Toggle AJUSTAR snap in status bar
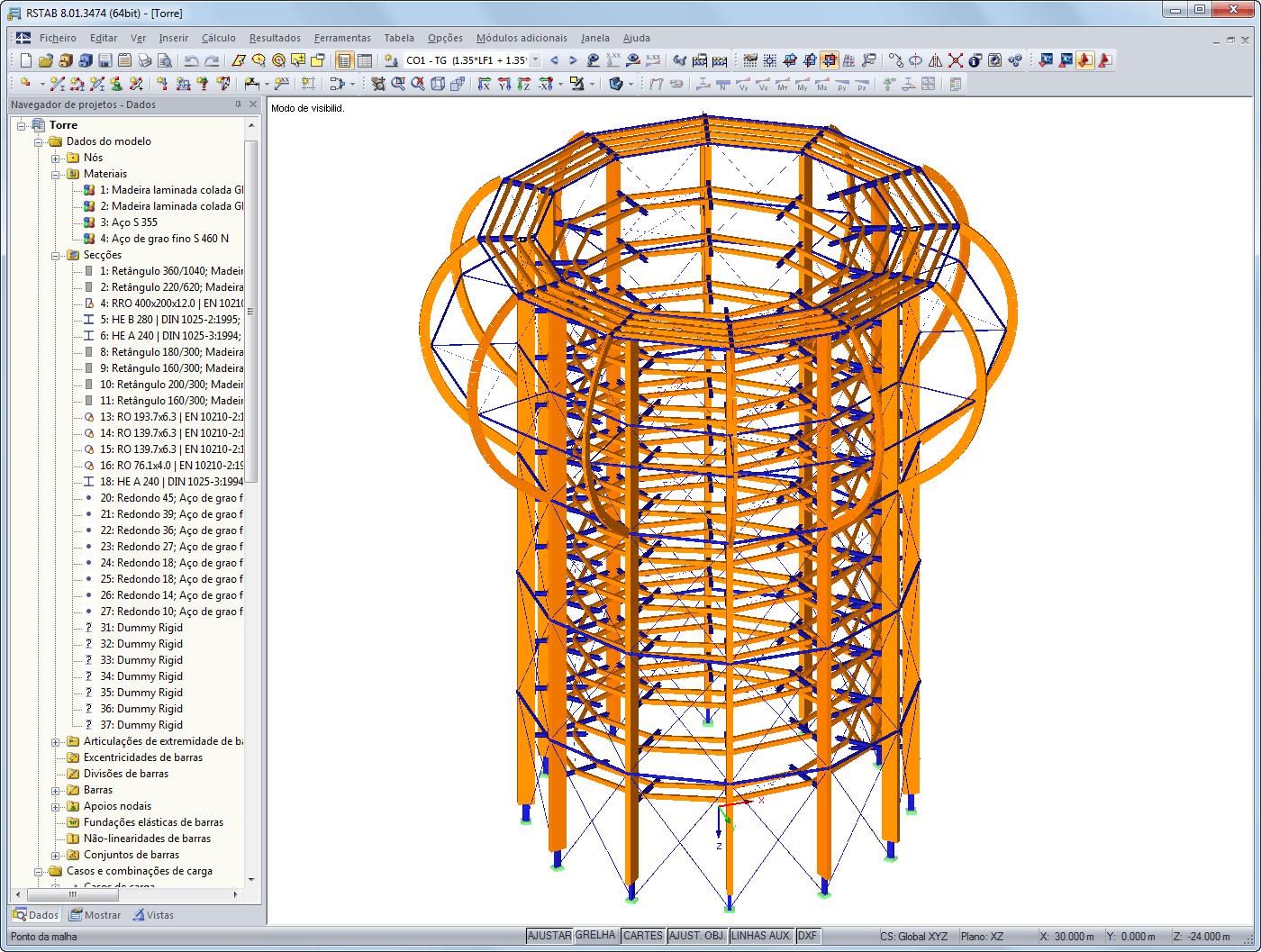1261x952 pixels. click(x=549, y=936)
